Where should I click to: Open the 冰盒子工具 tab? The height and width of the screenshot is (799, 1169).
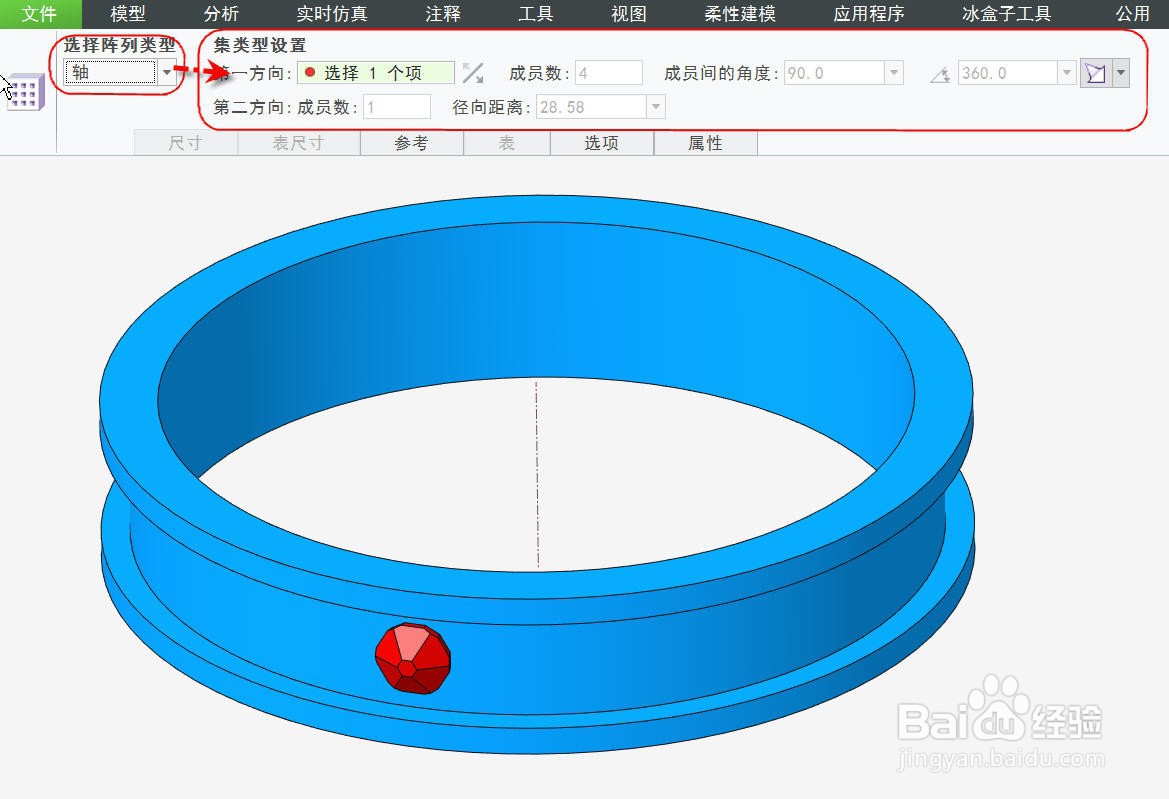[x=1006, y=14]
